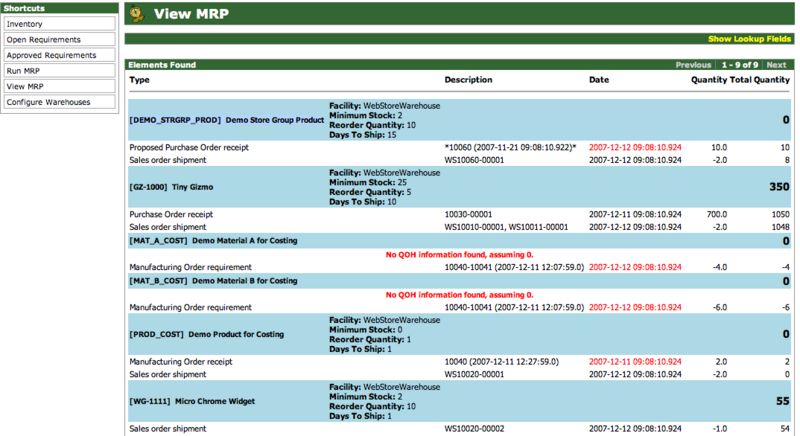This screenshot has width=800, height=436.
Task: Click the View MRP header logo icon
Action: [x=136, y=14]
